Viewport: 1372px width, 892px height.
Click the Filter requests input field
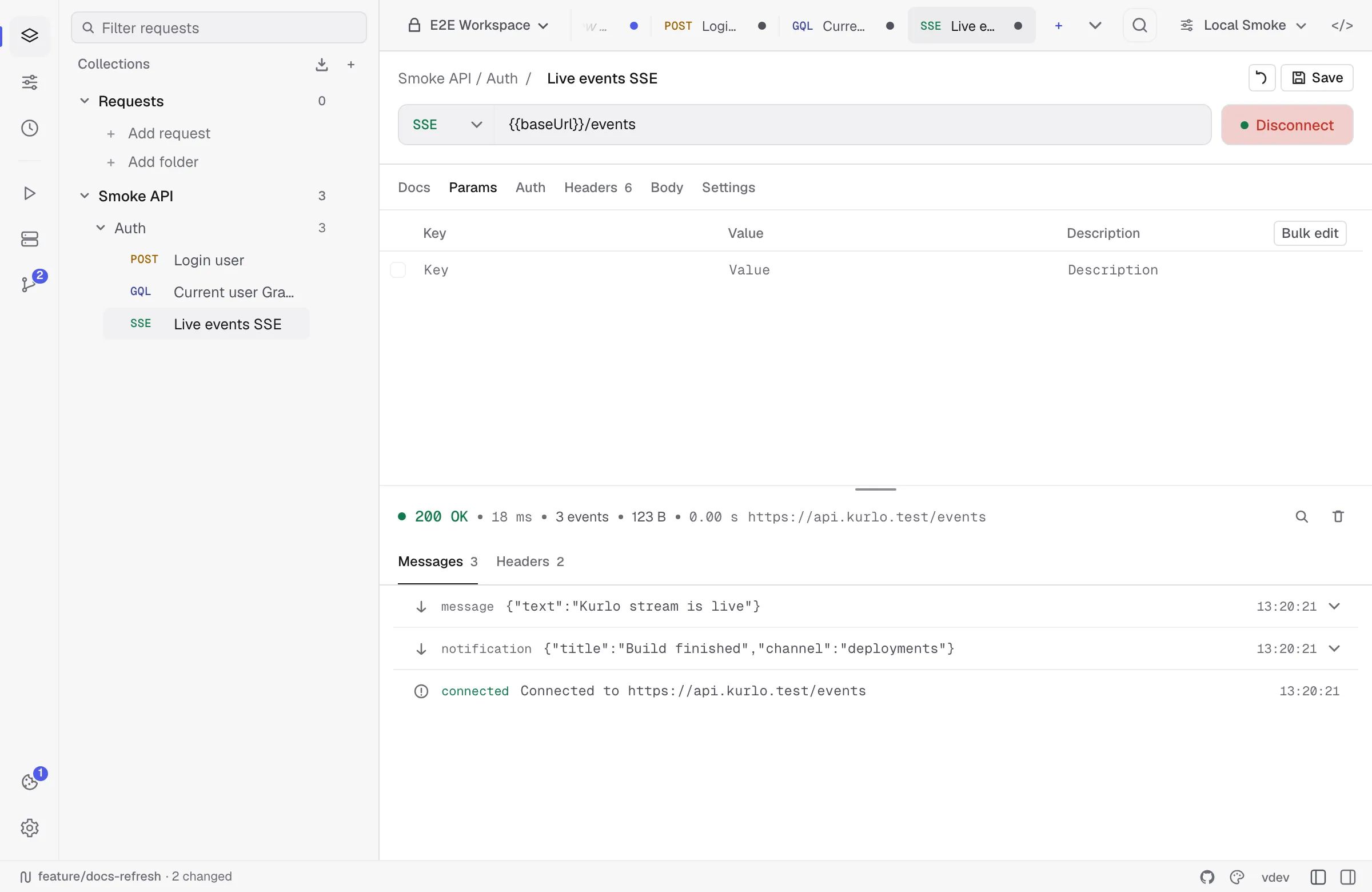click(218, 27)
